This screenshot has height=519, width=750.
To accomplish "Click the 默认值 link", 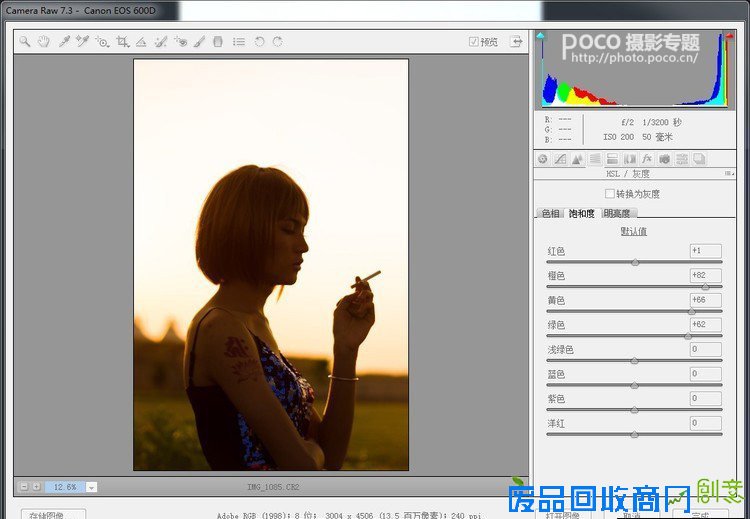I will [633, 231].
